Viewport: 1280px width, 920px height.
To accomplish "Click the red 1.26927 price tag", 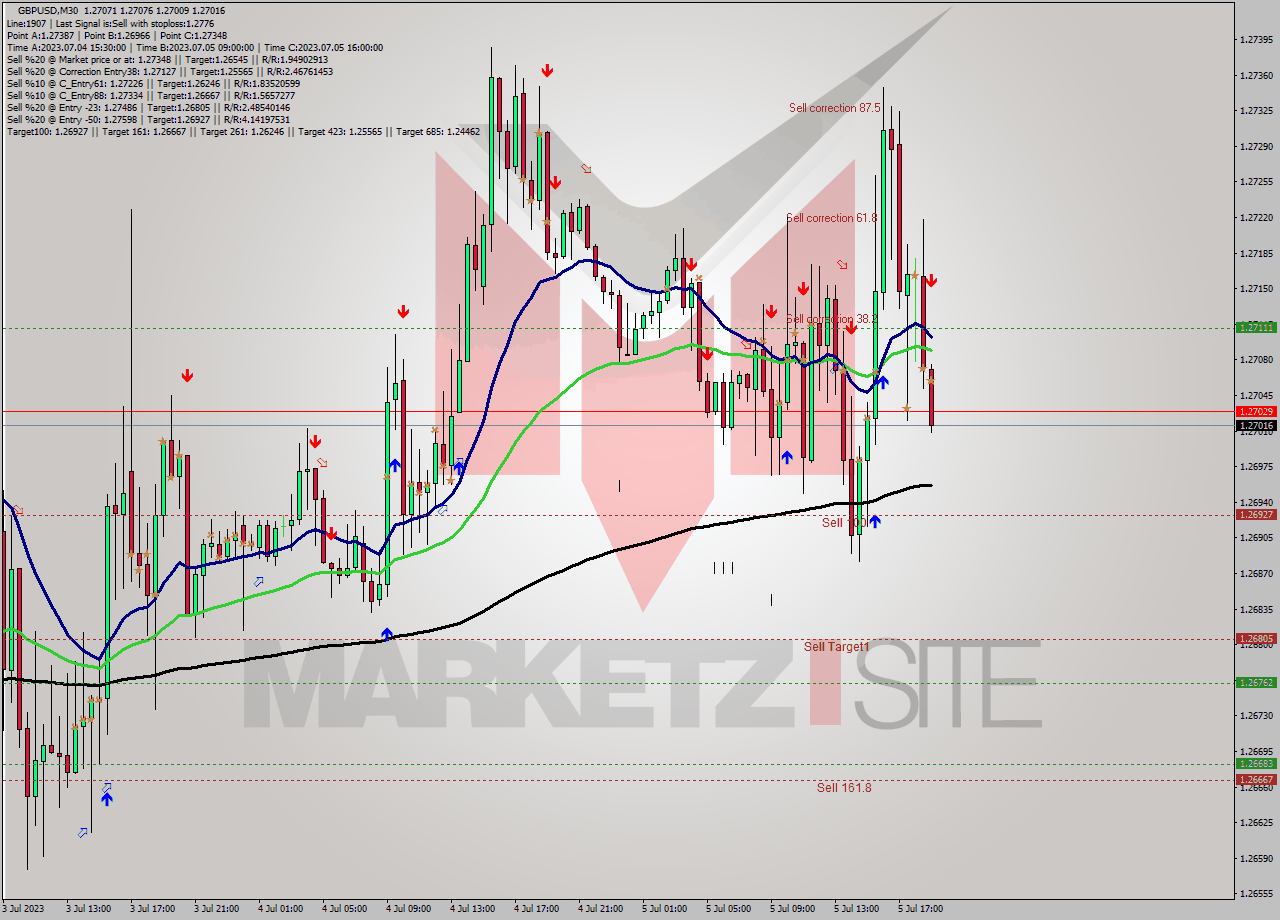I will click(x=1256, y=515).
